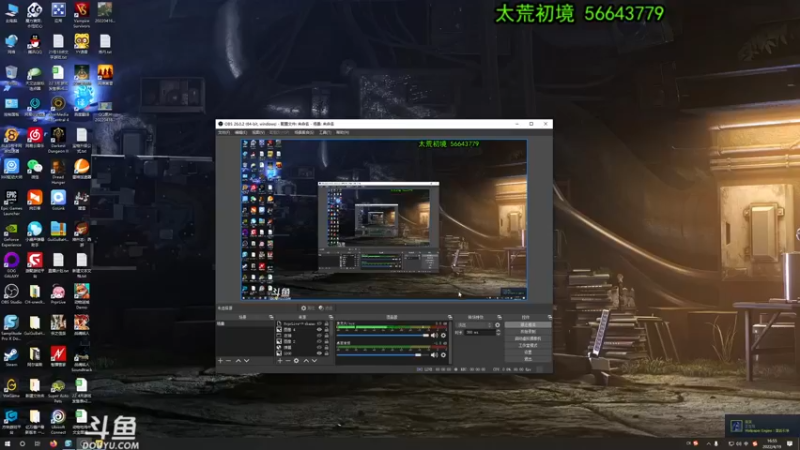The width and height of the screenshot is (800, 450).
Task: Open source properties via the Sources gear icon
Action: pyautogui.click(x=296, y=361)
